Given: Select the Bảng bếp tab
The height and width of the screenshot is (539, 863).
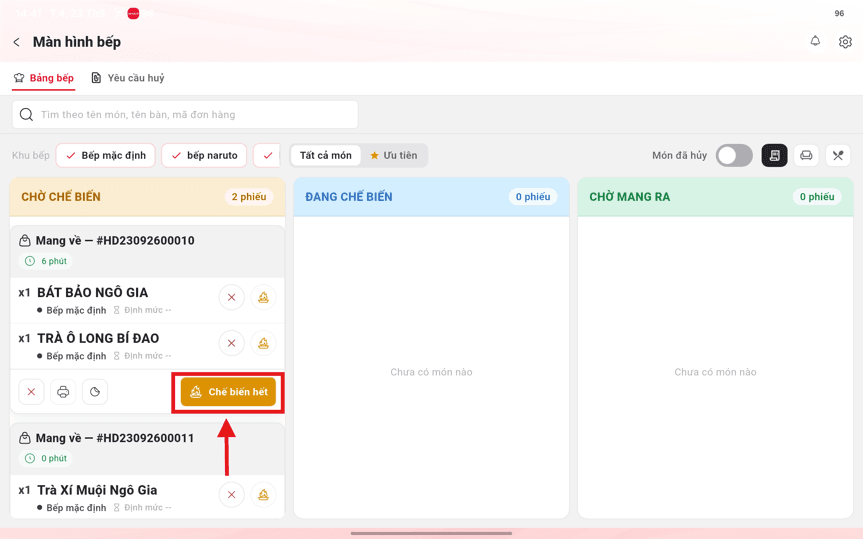Looking at the screenshot, I should pos(43,78).
